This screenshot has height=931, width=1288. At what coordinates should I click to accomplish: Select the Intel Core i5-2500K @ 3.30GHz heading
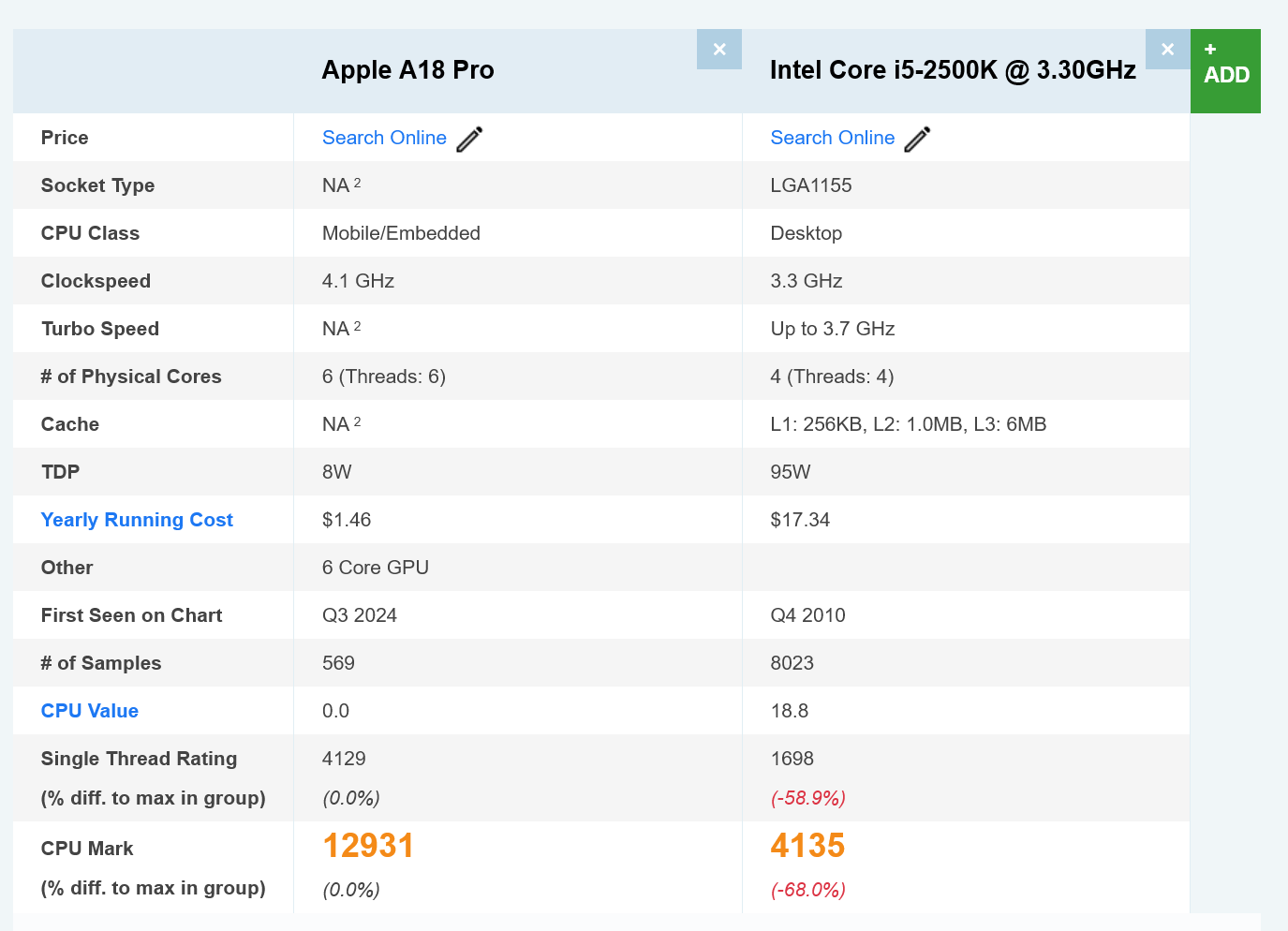point(953,70)
